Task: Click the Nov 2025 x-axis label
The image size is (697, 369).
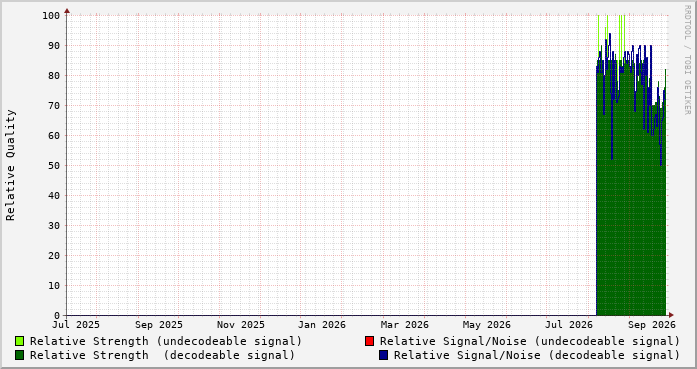Action: point(240,325)
